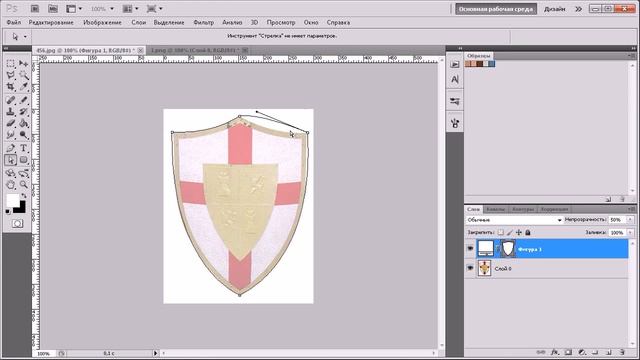The height and width of the screenshot is (360, 640).
Task: Open the bottom panel icon in the dock
Action: (455, 122)
